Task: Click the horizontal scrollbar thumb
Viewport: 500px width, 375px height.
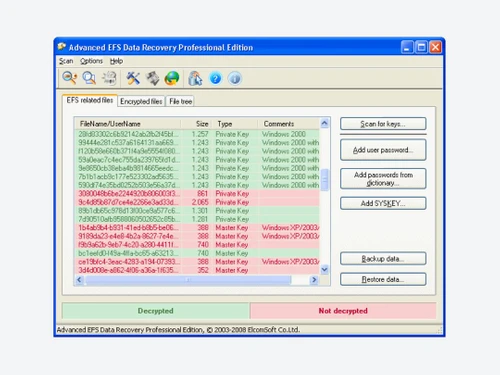Action: 188,280
